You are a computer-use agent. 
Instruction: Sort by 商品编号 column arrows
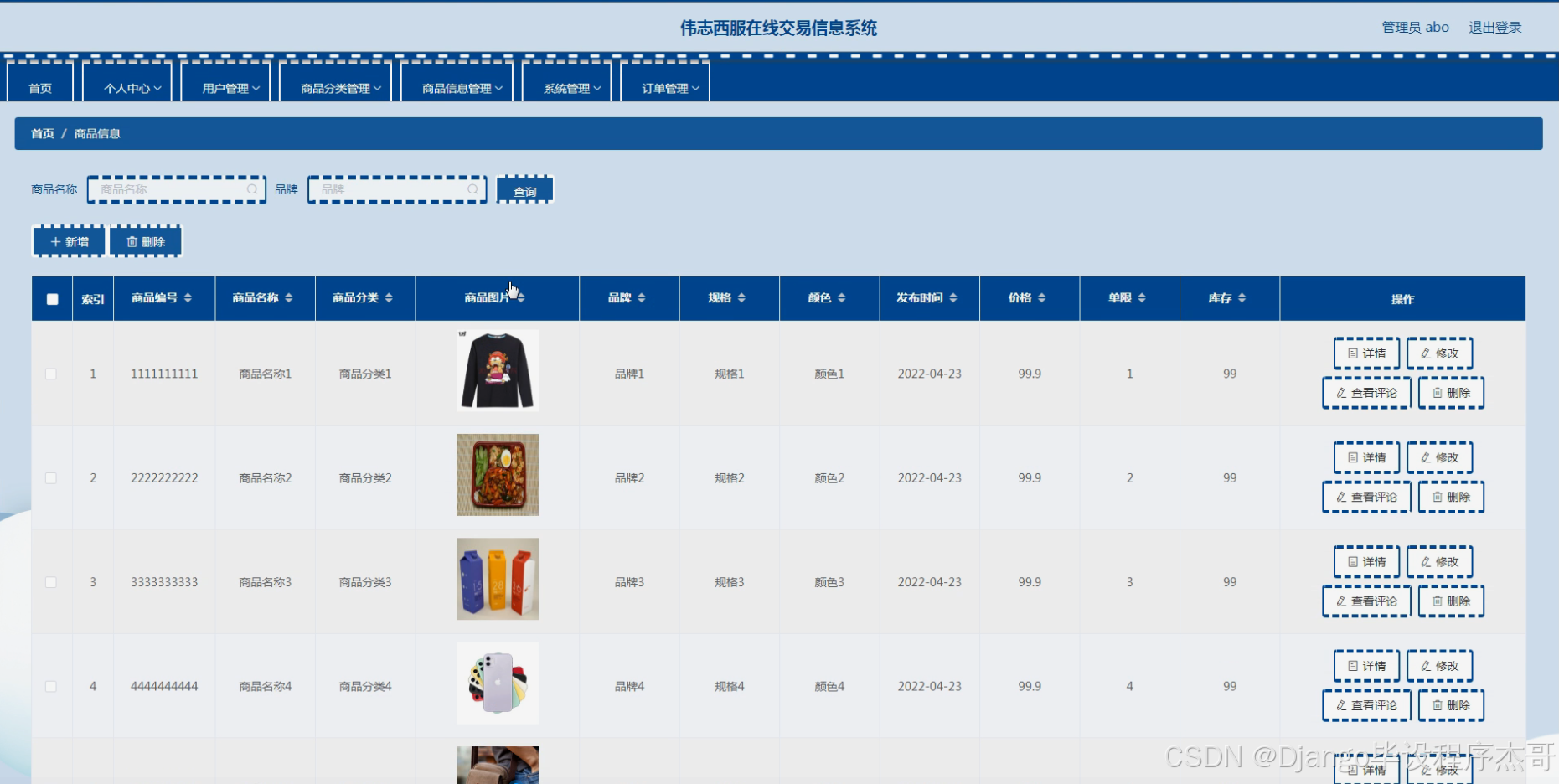(x=188, y=298)
